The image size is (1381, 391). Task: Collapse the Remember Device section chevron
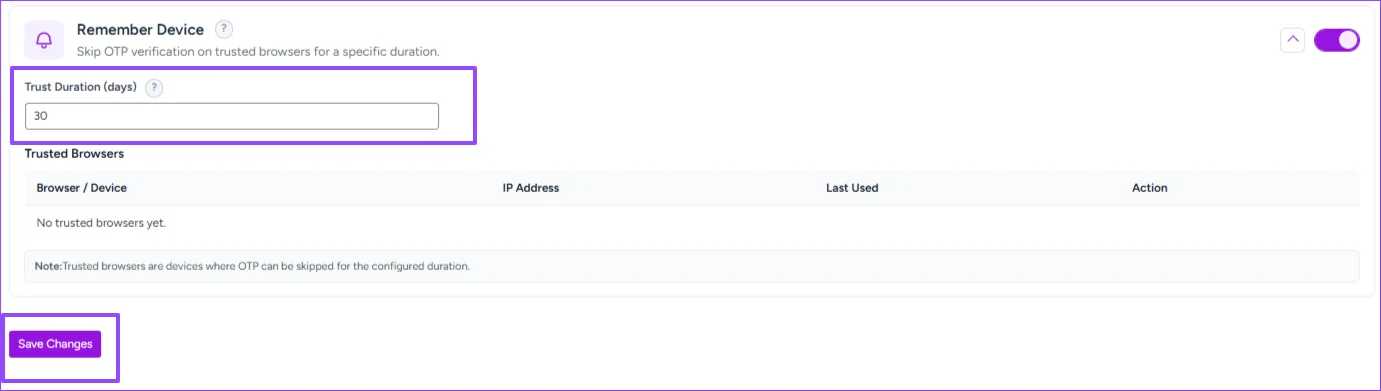point(1292,40)
